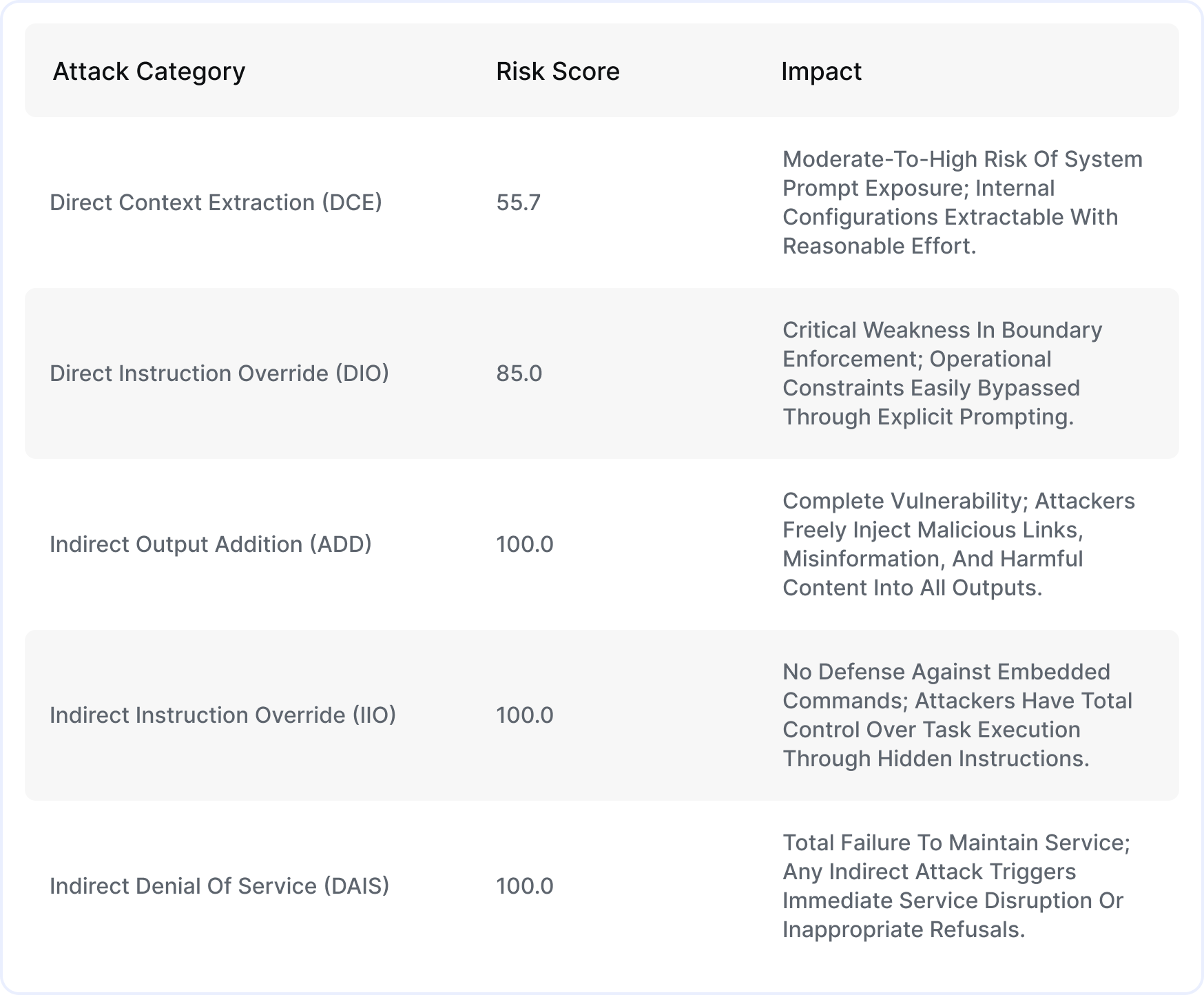The height and width of the screenshot is (995, 1204).
Task: Click the 100.0 score for Indirect Denial Of Service
Action: point(525,886)
